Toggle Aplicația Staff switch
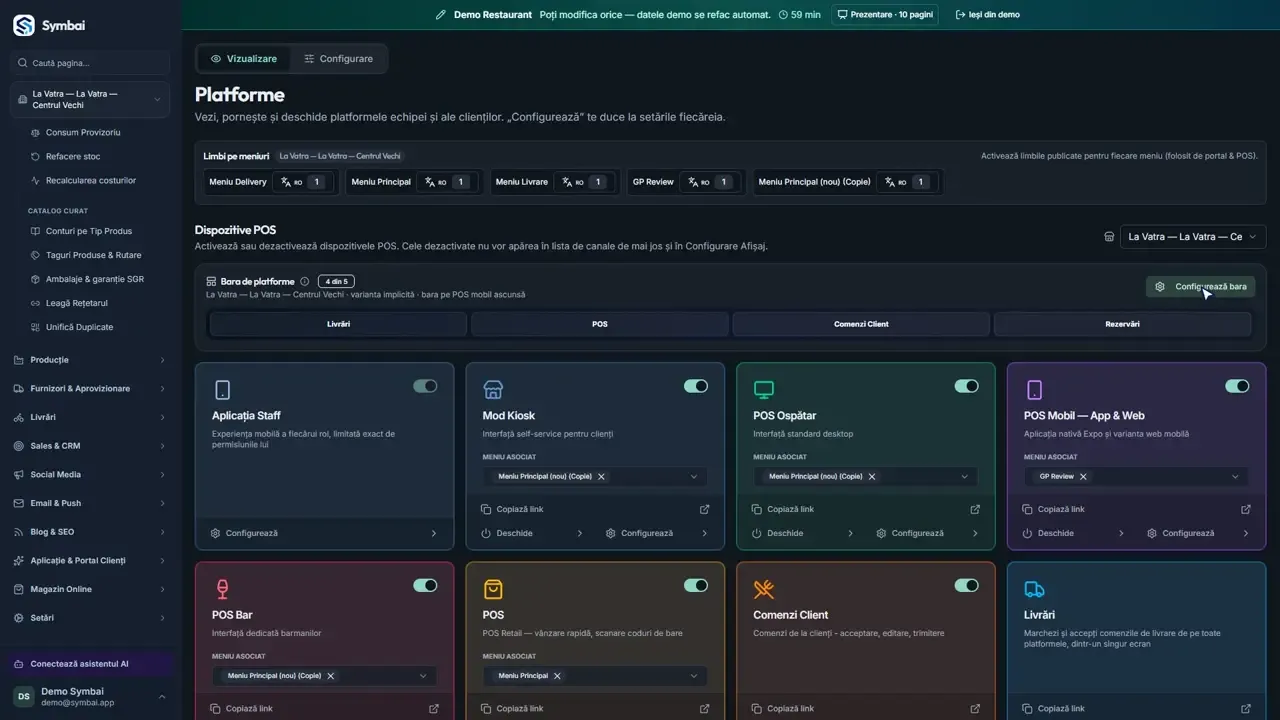 tap(425, 386)
